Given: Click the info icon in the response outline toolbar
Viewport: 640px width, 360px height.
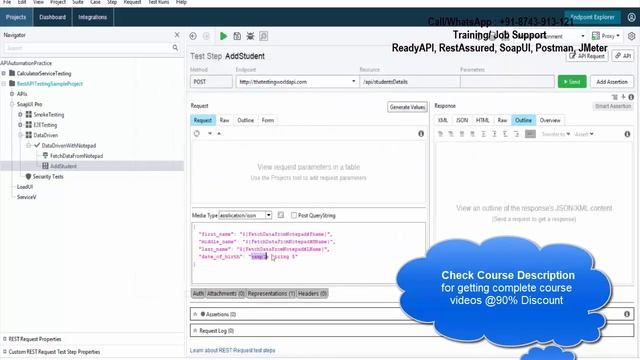Looking at the screenshot, I should (x=627, y=134).
